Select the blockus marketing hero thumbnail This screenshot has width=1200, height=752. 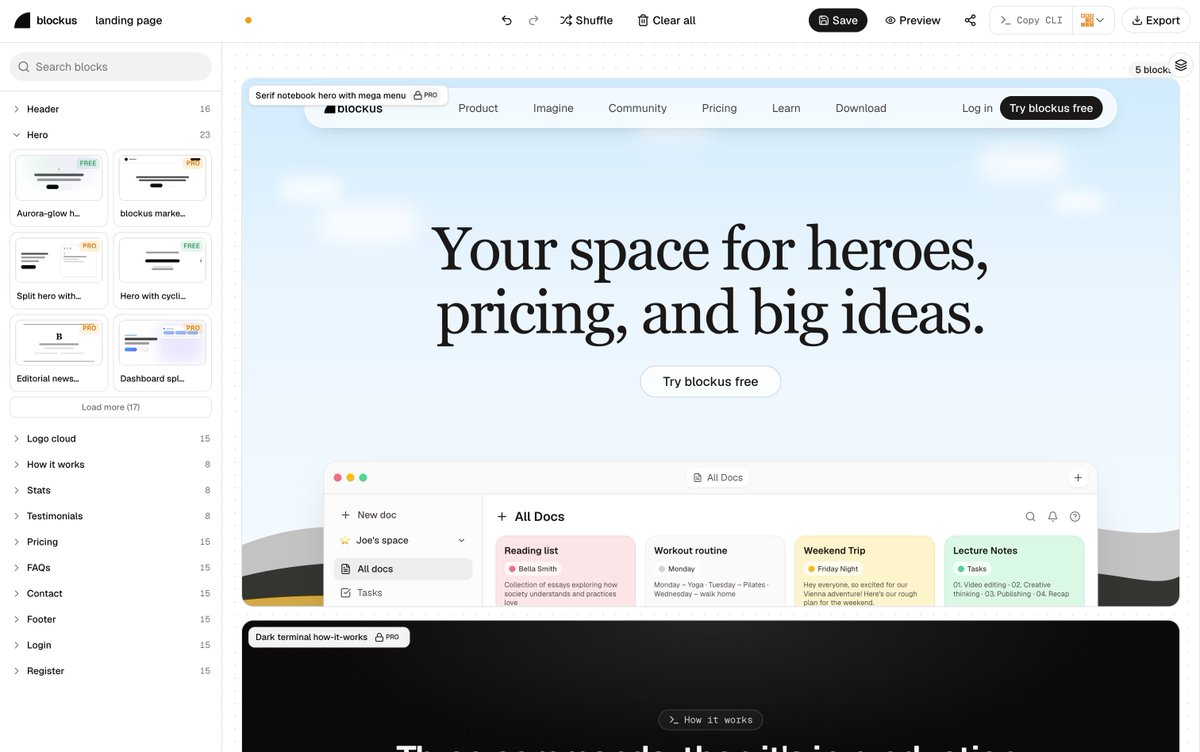click(x=162, y=188)
